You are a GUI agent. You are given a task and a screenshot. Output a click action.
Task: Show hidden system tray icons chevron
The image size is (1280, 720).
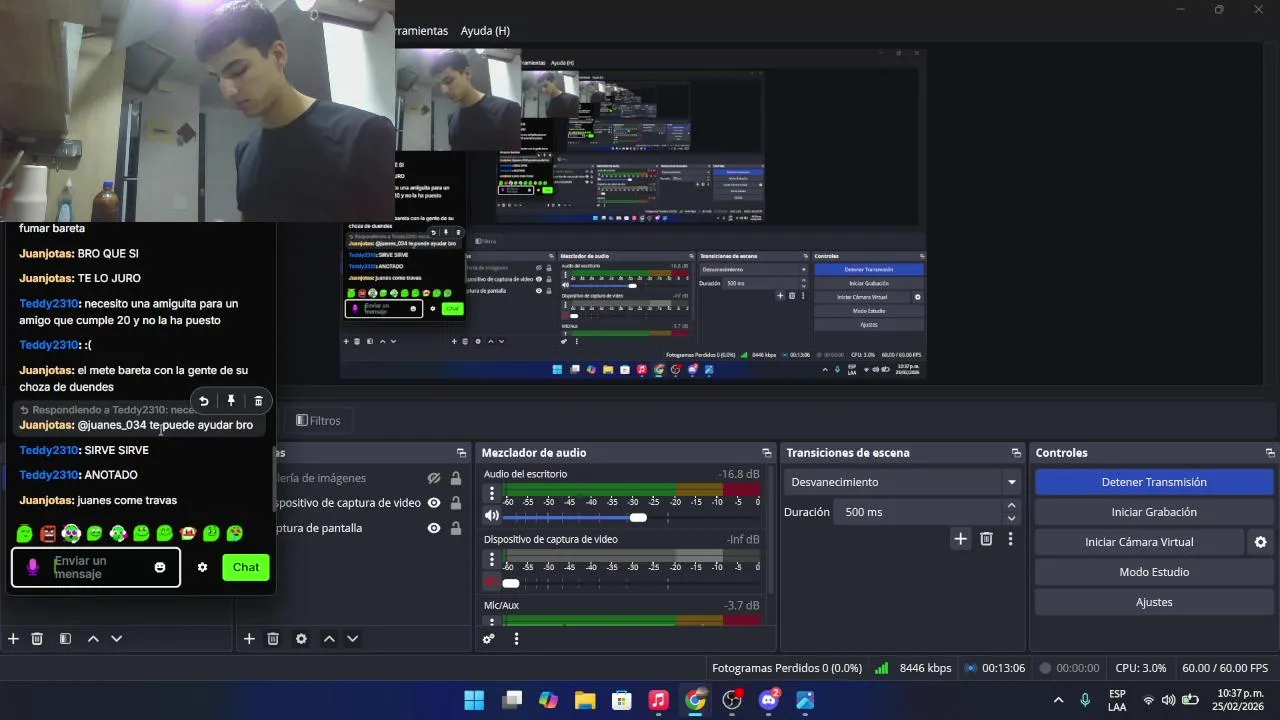(1058, 700)
